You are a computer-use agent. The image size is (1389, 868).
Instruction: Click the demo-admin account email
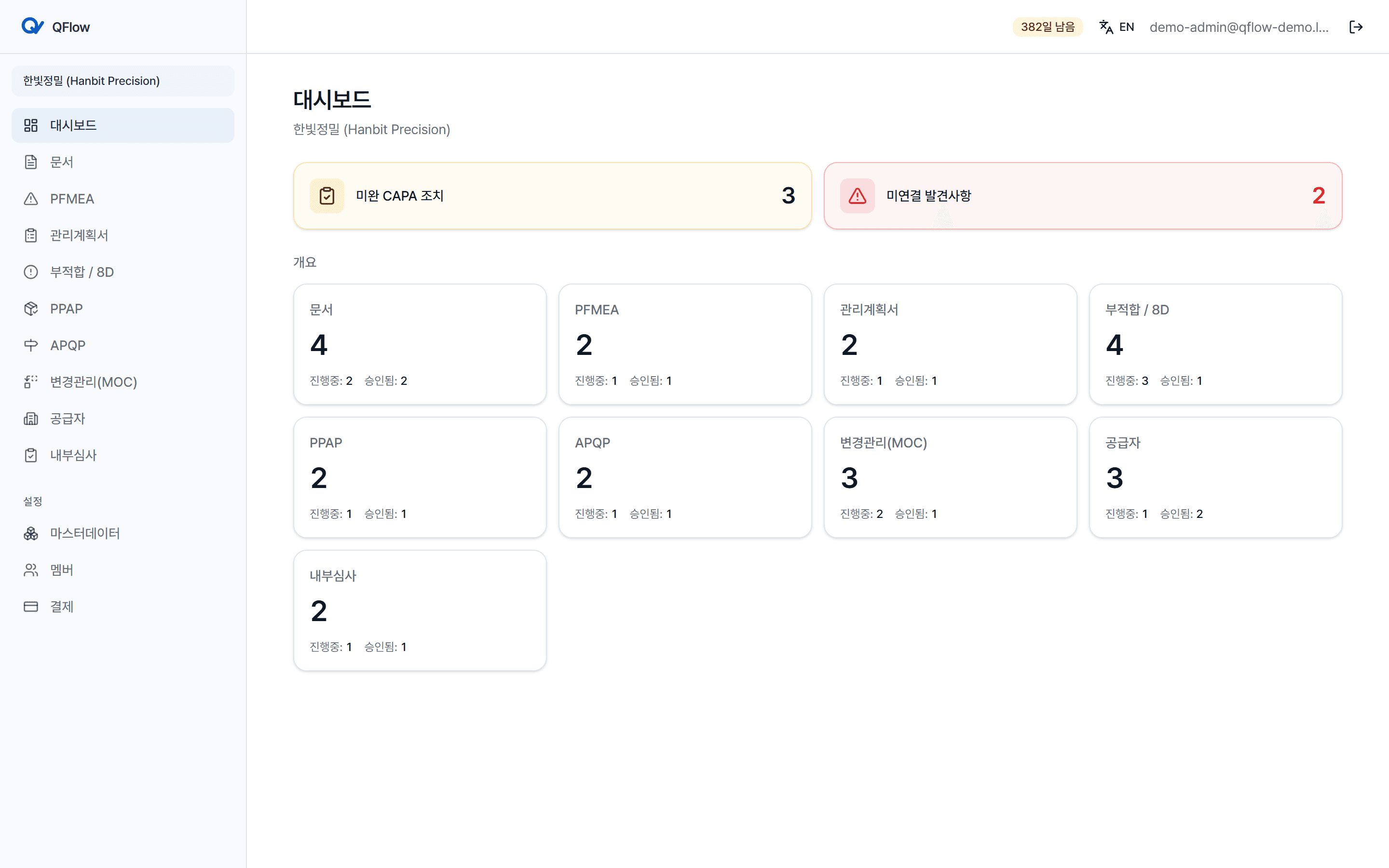(x=1239, y=27)
